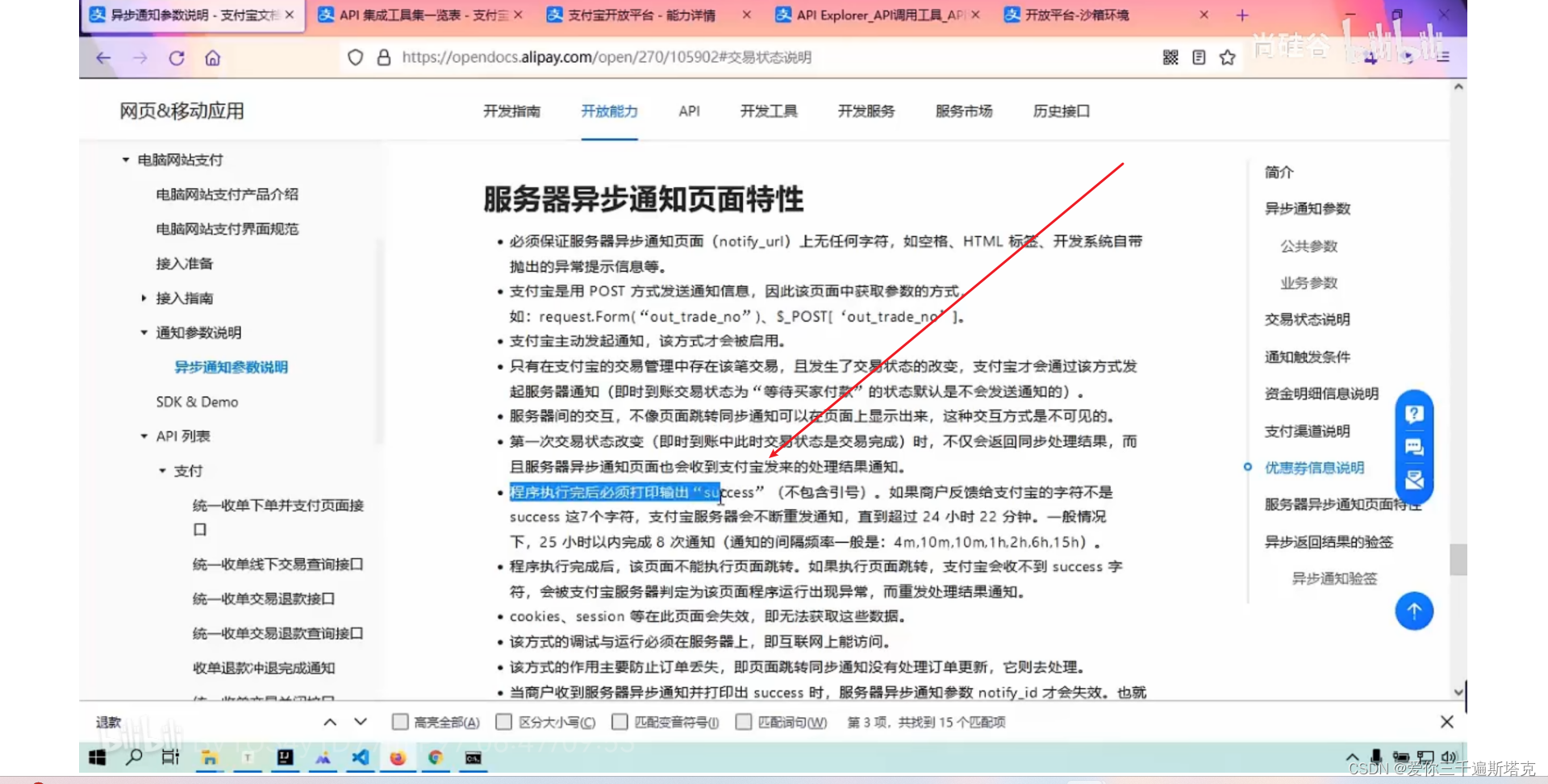Open 历史接口 in top navigation
Screen dimensions: 1548x784
coord(1062,111)
